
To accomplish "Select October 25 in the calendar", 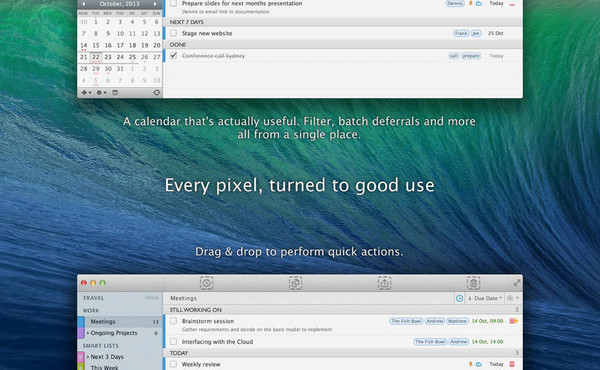I will pyautogui.click(x=132, y=57).
